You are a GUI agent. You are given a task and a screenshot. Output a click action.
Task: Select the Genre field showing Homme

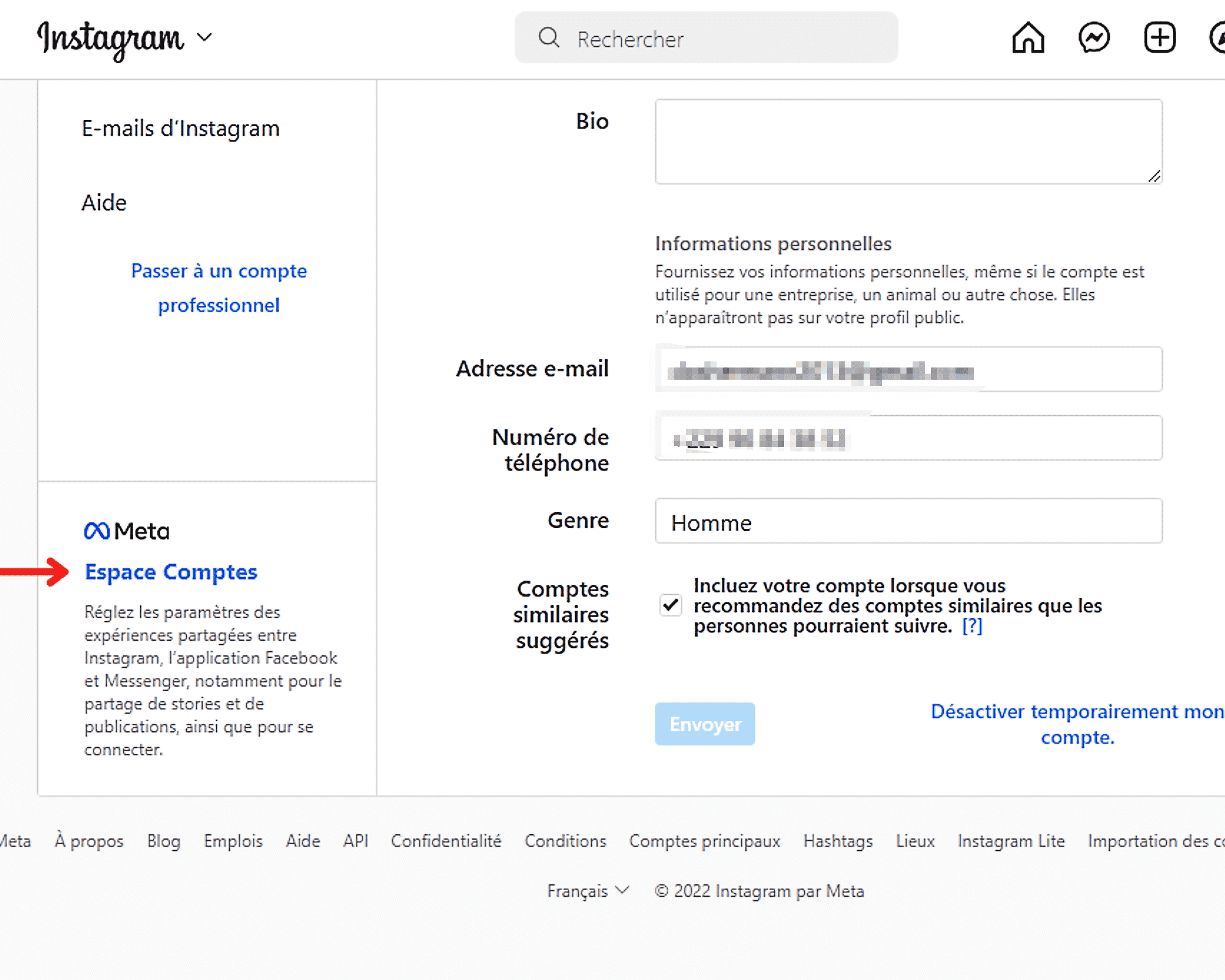click(x=908, y=521)
